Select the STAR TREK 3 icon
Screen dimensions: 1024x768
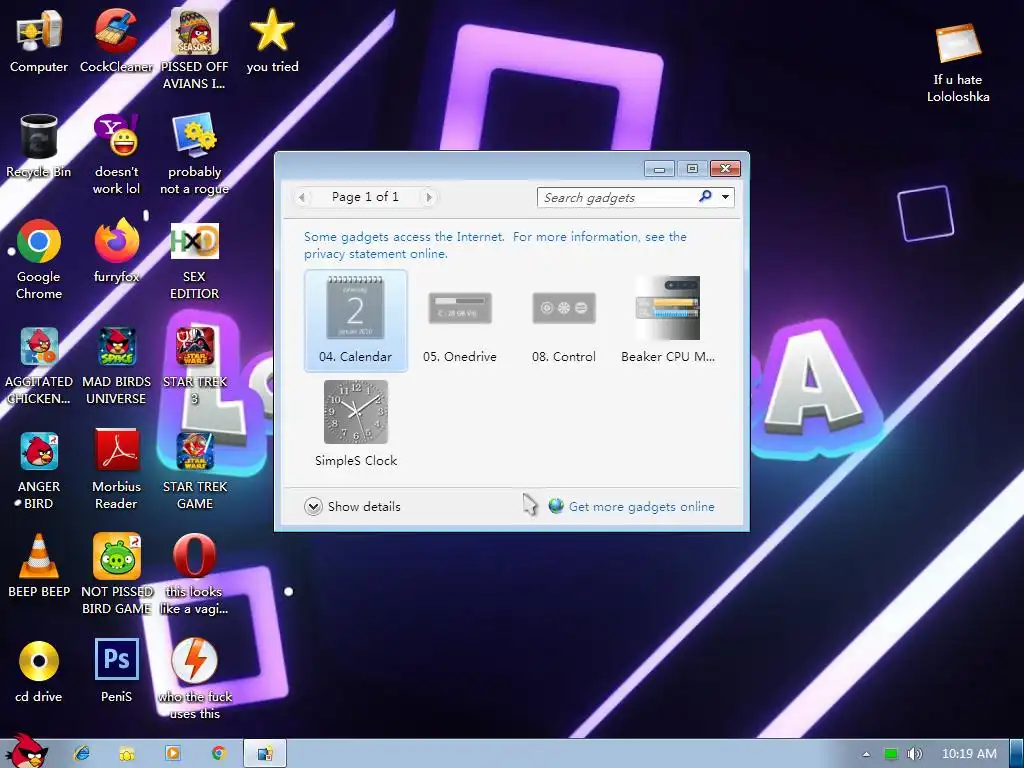(x=195, y=364)
